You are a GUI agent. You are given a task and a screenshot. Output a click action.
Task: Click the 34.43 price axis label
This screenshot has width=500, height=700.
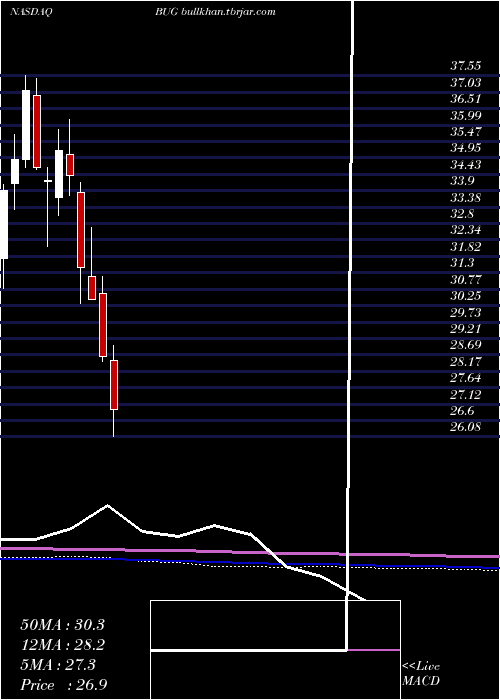click(466, 165)
